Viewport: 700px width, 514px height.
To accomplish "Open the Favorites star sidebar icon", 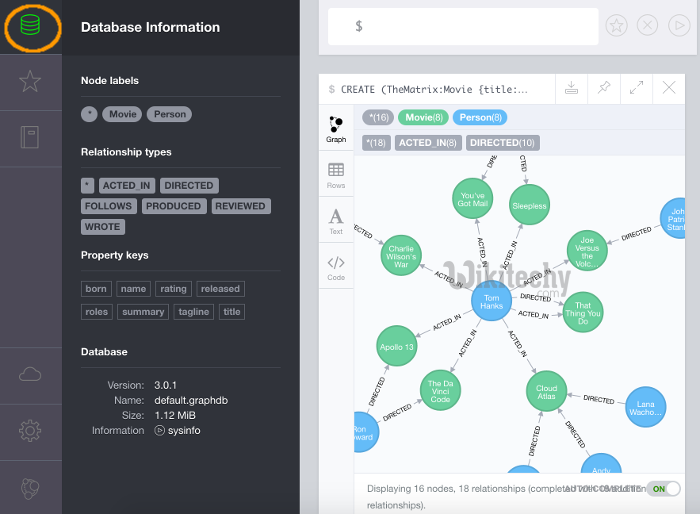I will 30,82.
